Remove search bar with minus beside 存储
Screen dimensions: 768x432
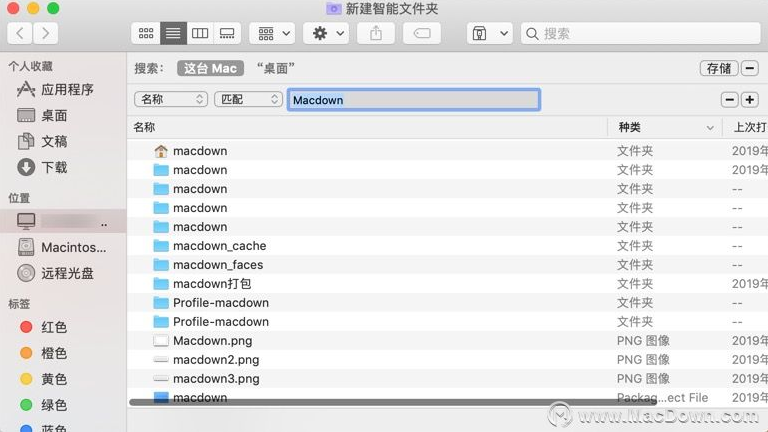point(749,68)
